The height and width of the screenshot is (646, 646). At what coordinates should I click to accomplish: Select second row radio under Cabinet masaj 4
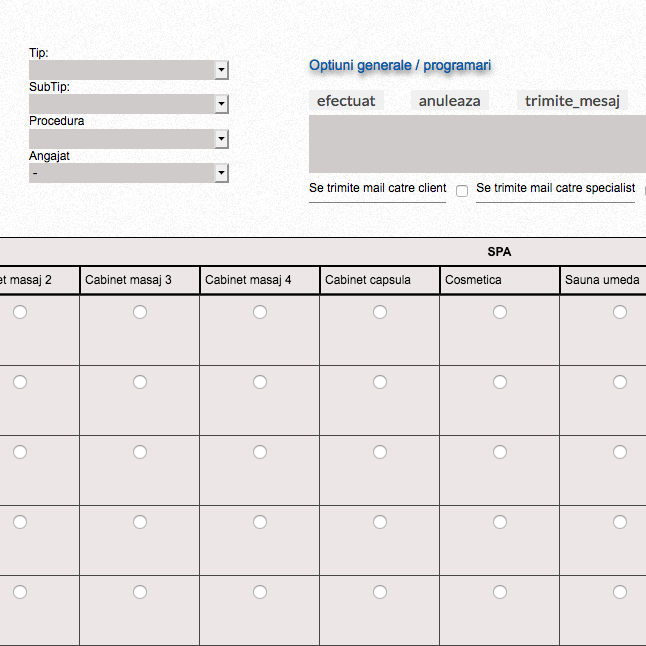[260, 382]
